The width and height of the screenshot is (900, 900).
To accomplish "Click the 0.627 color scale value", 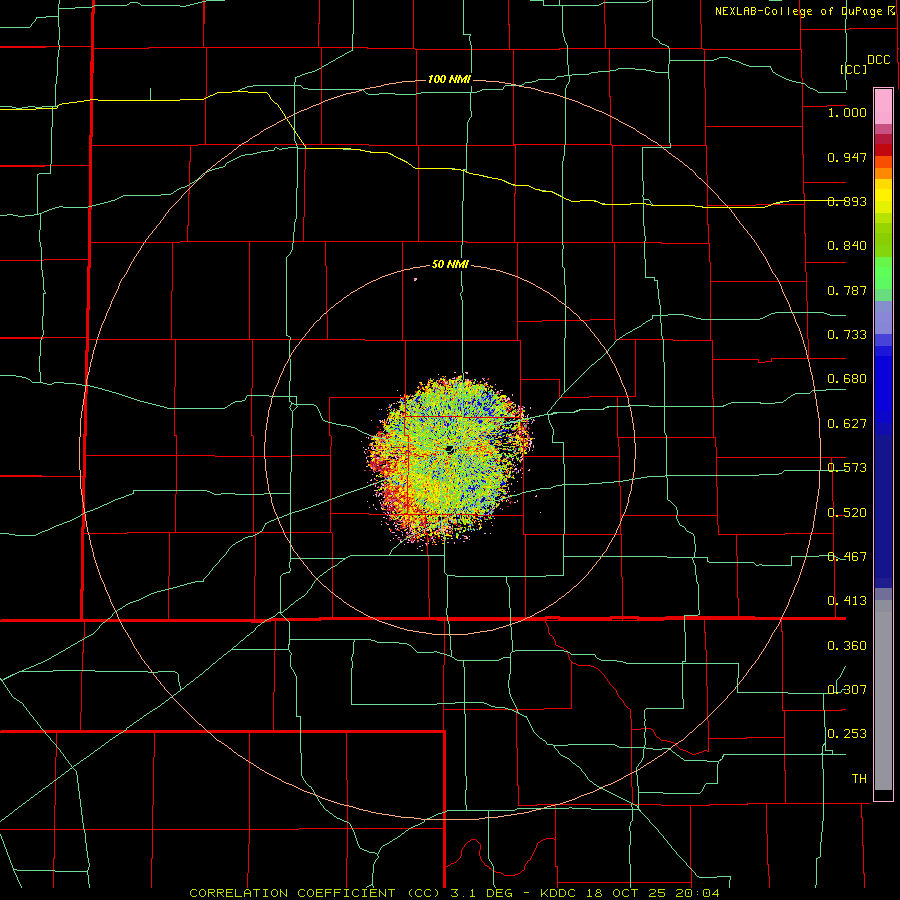I will tap(847, 424).
